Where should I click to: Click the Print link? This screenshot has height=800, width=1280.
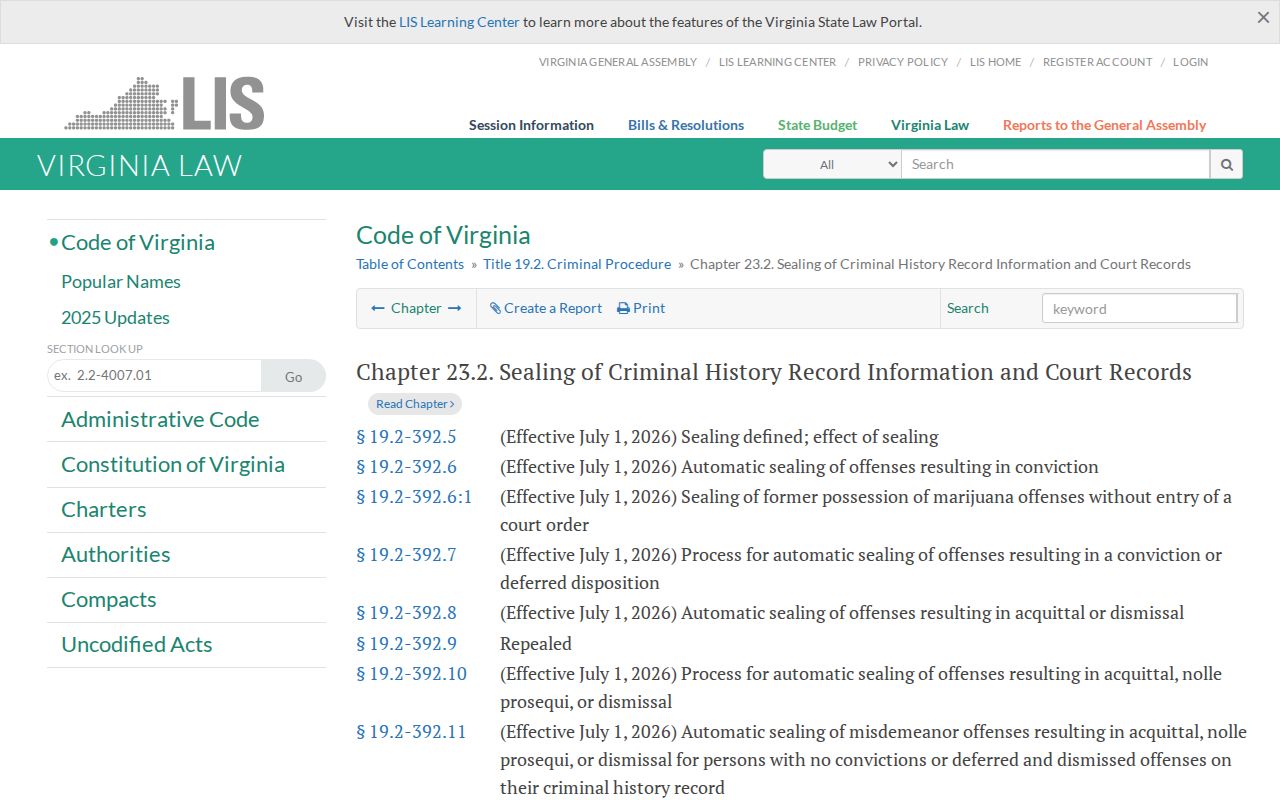(x=641, y=308)
